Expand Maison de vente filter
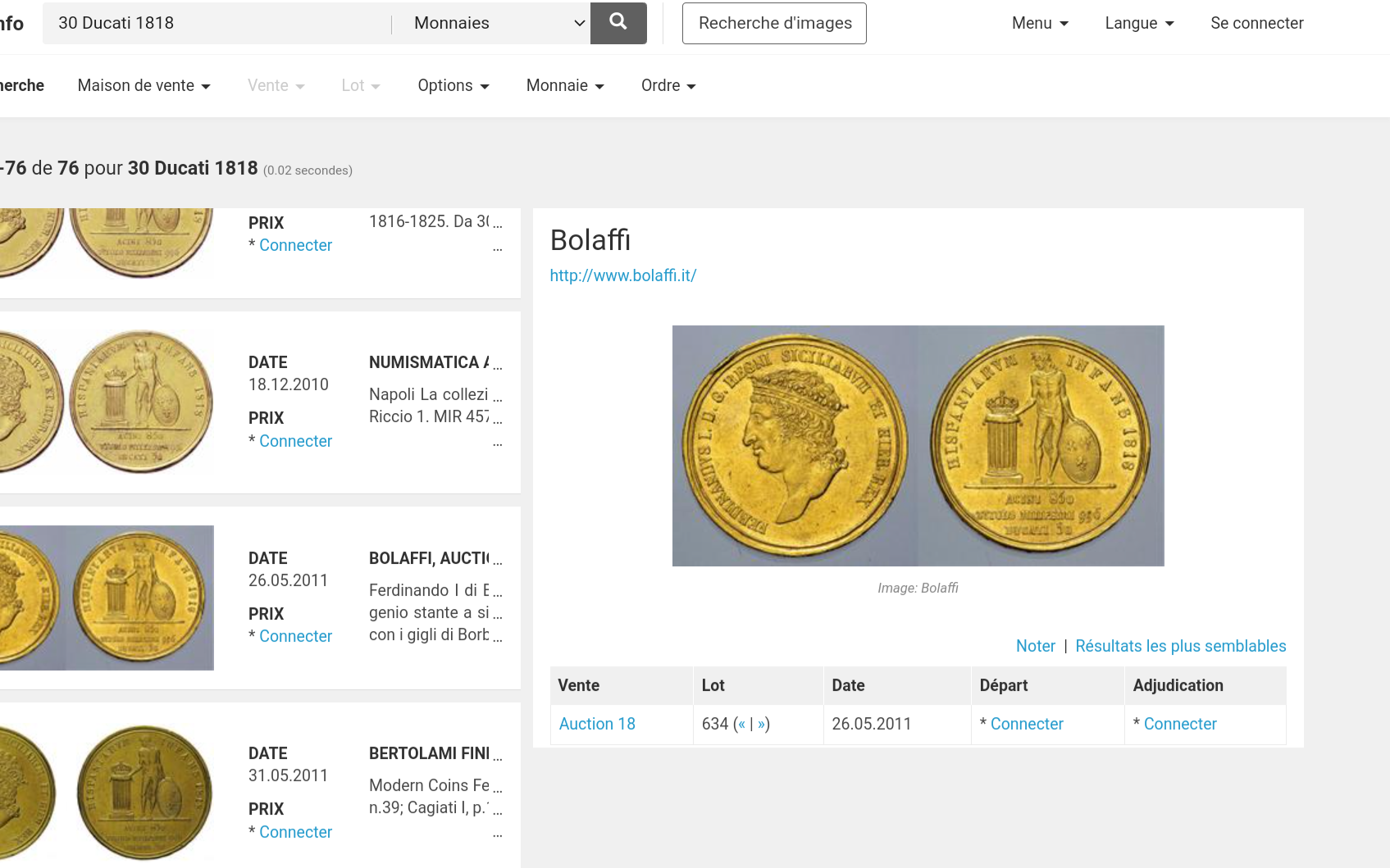 coord(144,85)
